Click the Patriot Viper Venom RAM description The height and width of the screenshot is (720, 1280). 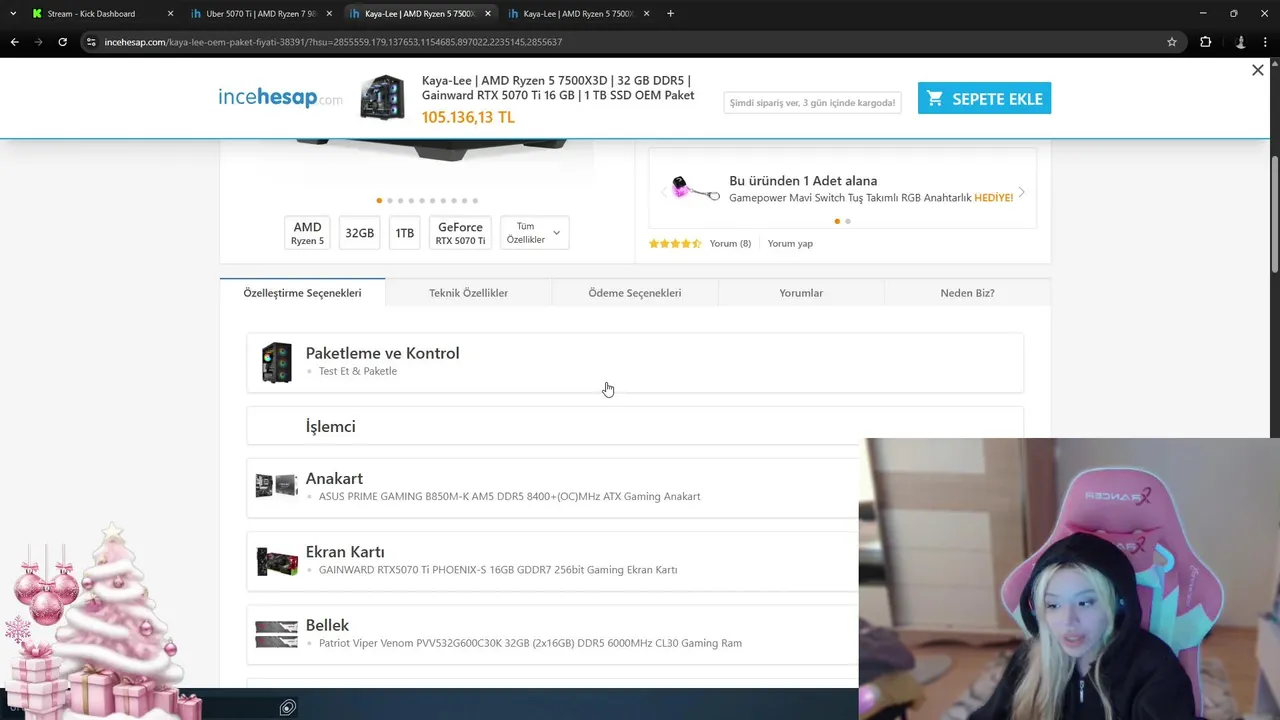click(530, 643)
